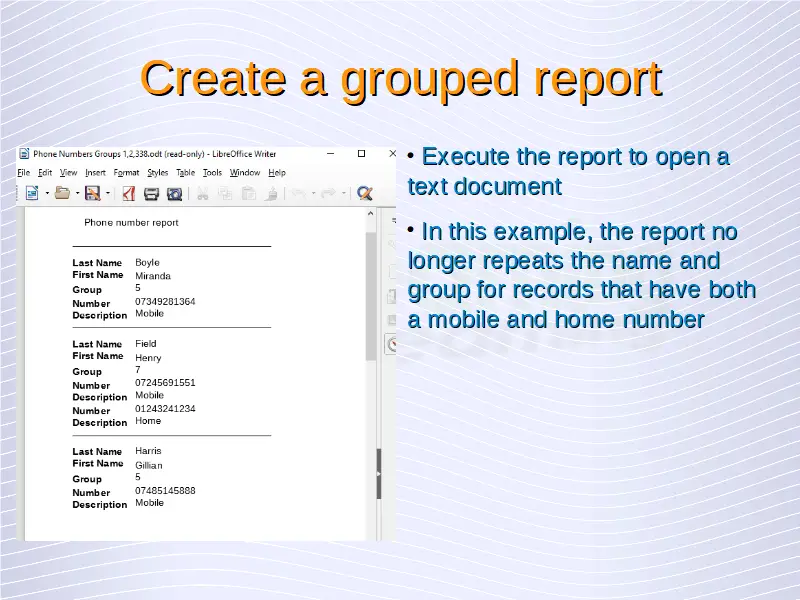
Task: Click the bullet starting 'In this example'
Action: [582, 276]
